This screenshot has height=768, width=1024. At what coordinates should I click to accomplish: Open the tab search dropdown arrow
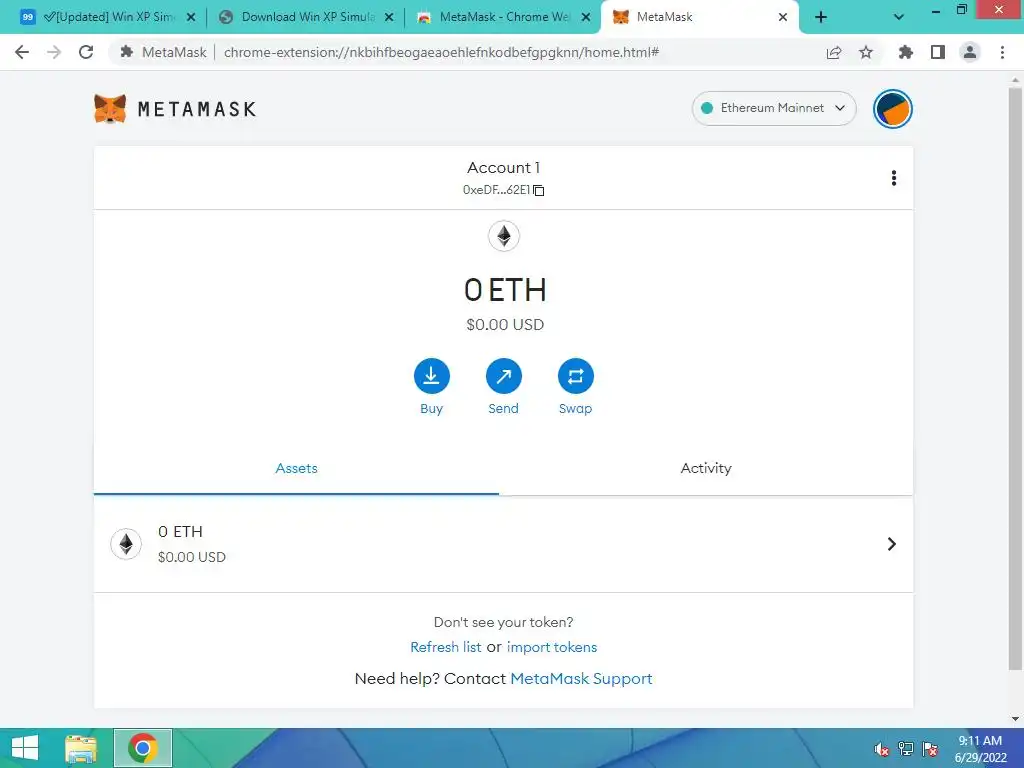(899, 18)
